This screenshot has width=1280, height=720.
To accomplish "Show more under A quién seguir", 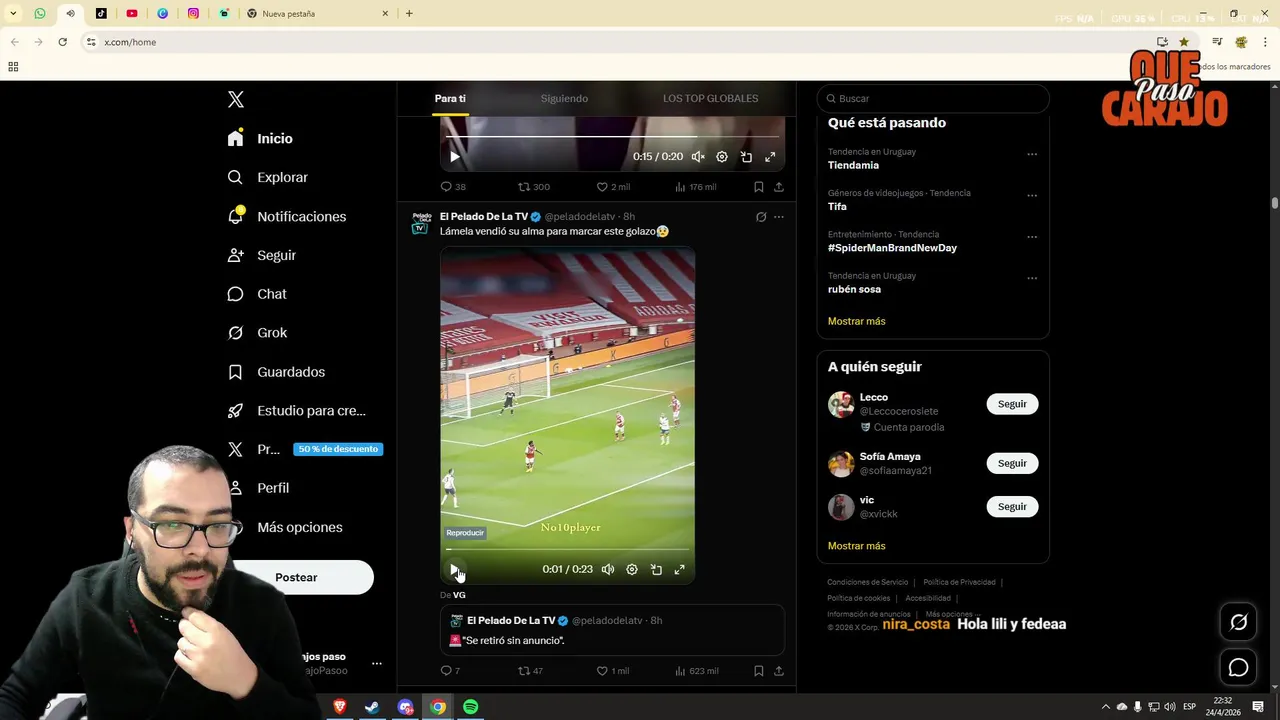I will click(856, 546).
